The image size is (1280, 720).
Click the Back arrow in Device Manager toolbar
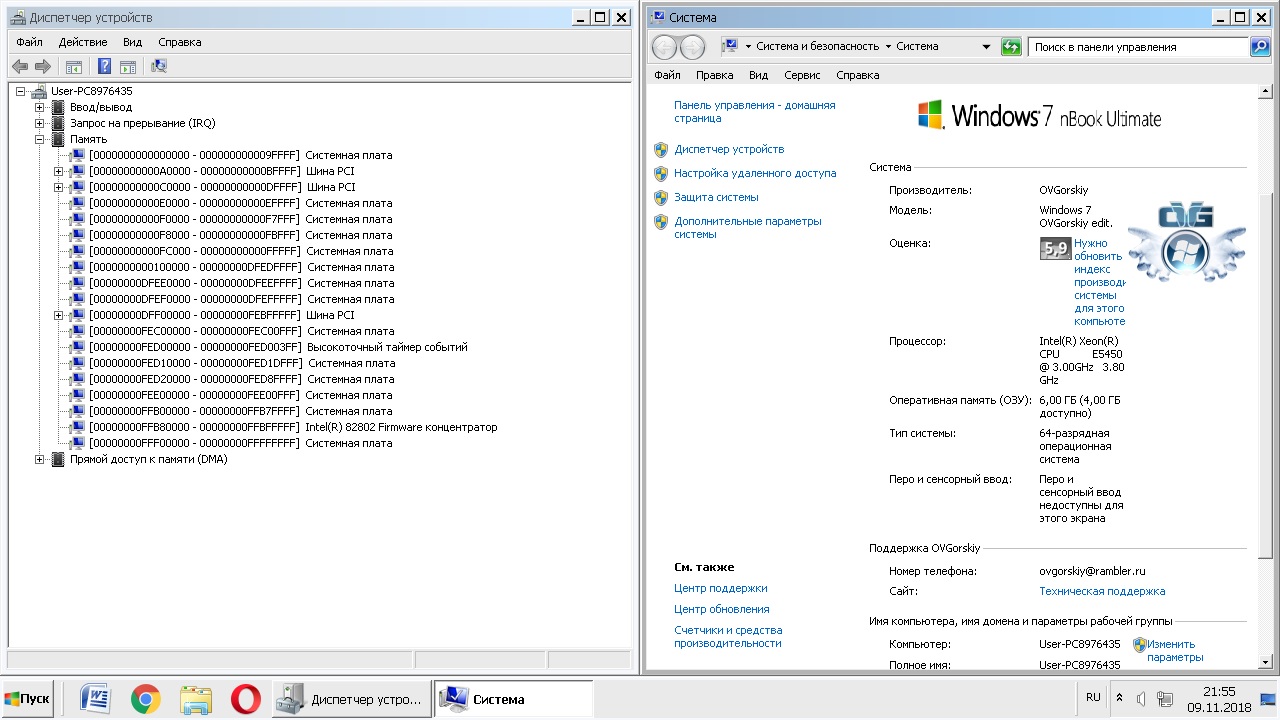(x=20, y=67)
